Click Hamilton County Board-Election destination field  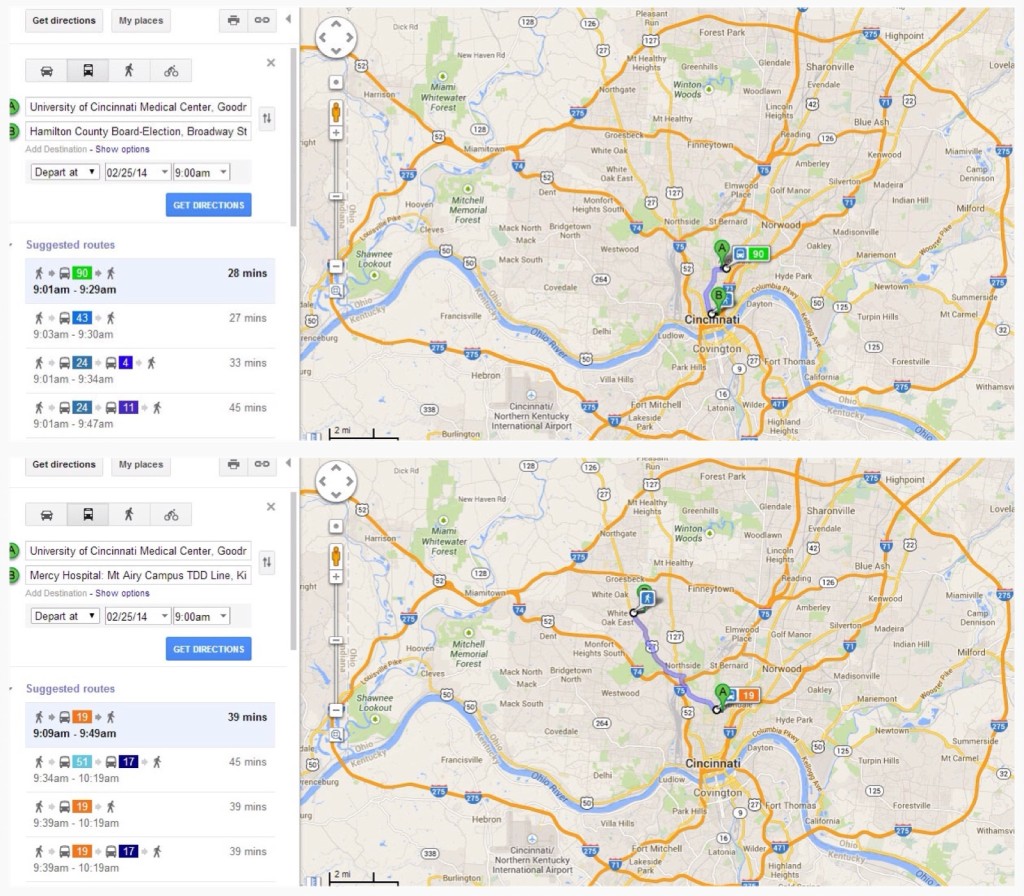138,131
